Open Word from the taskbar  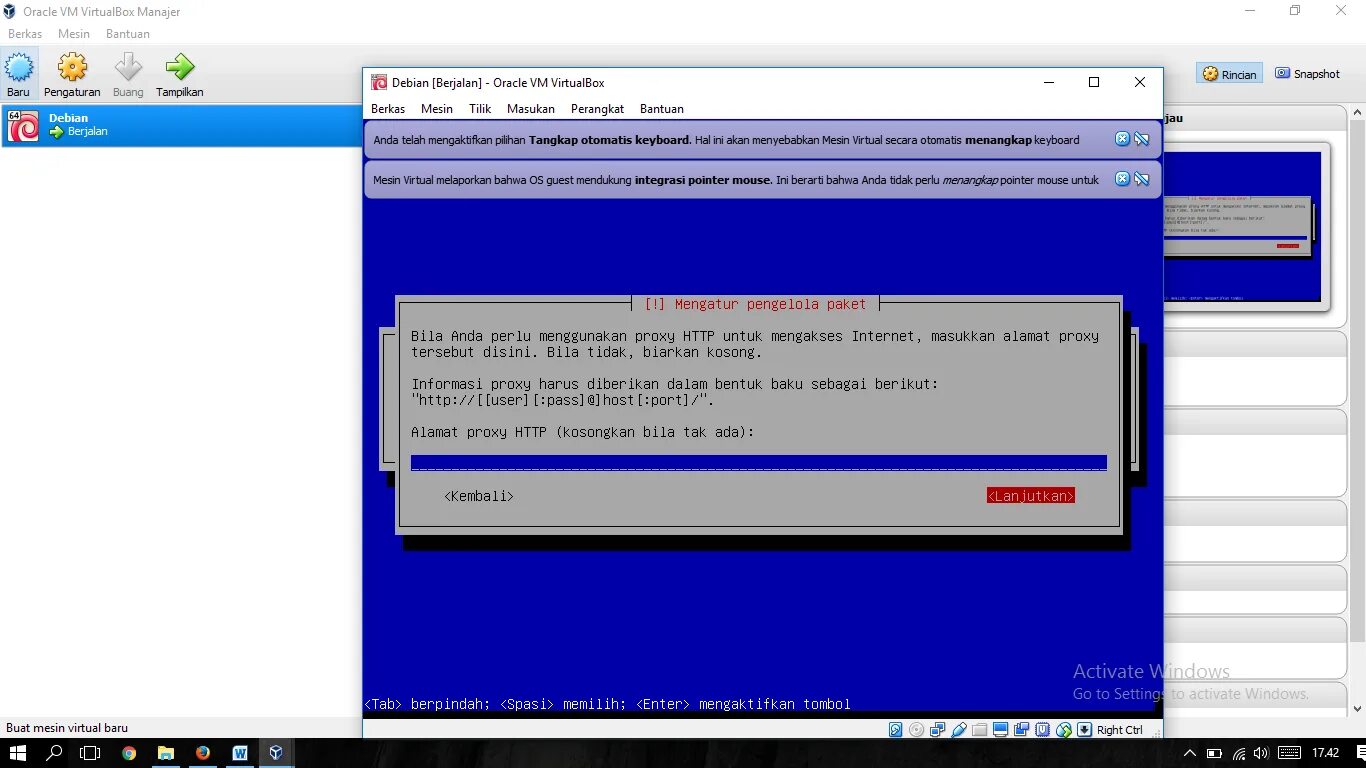240,753
